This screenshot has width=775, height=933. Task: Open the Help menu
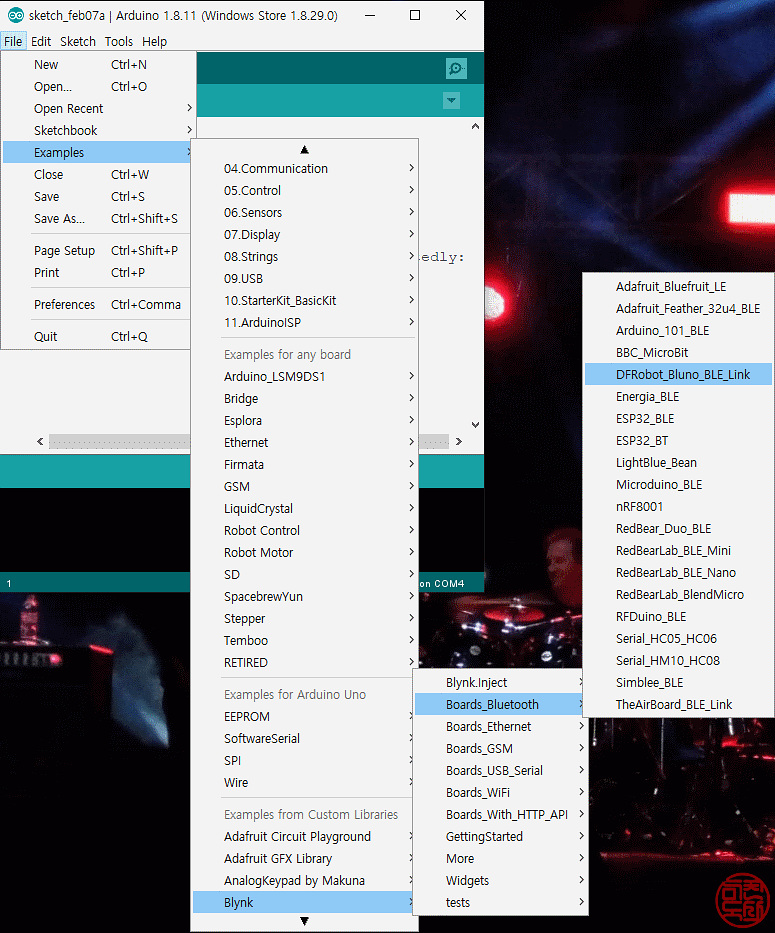pyautogui.click(x=154, y=42)
